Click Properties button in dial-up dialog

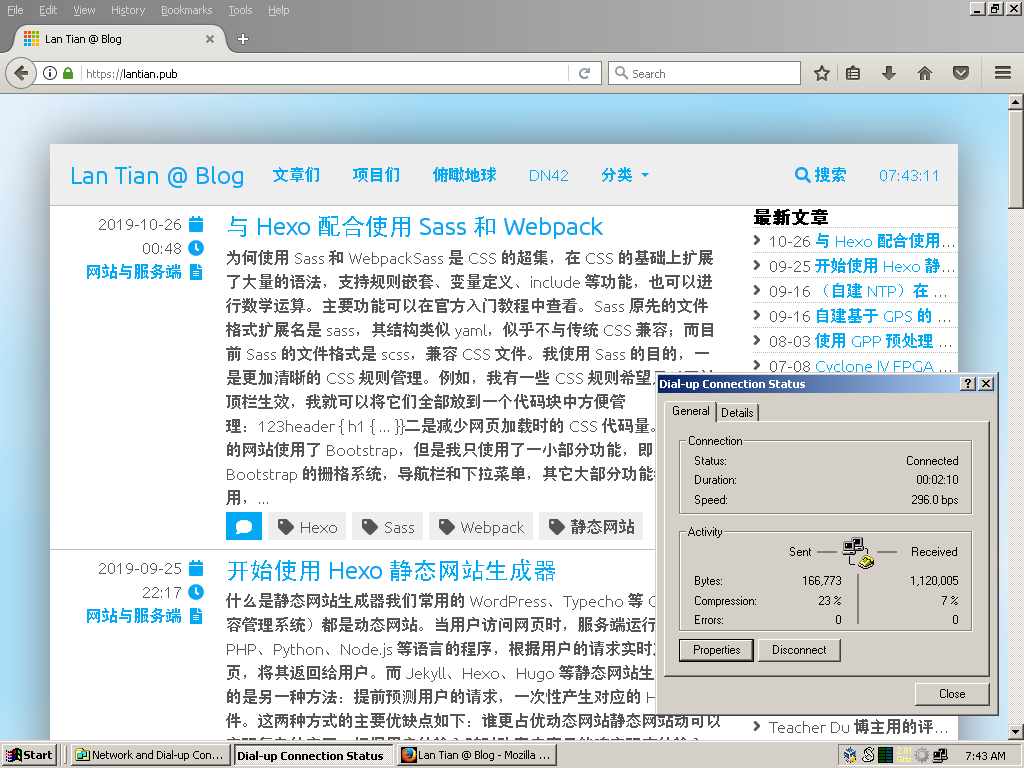(716, 650)
